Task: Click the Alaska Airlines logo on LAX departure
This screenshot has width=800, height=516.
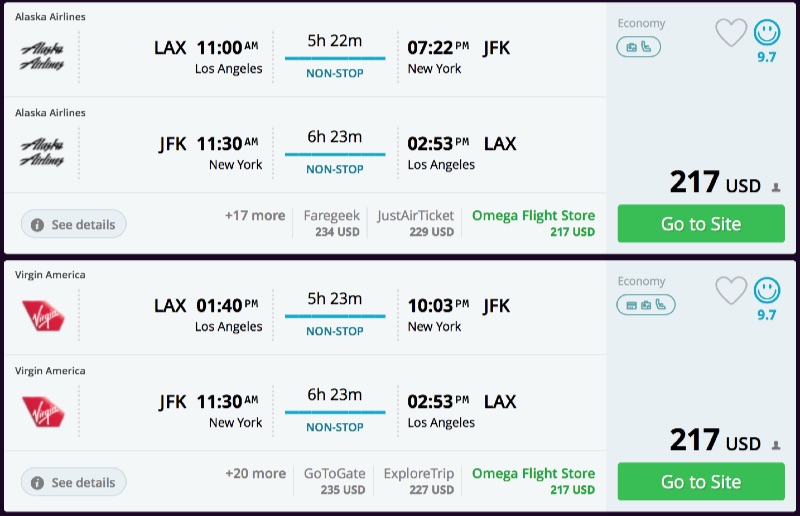Action: 42,57
